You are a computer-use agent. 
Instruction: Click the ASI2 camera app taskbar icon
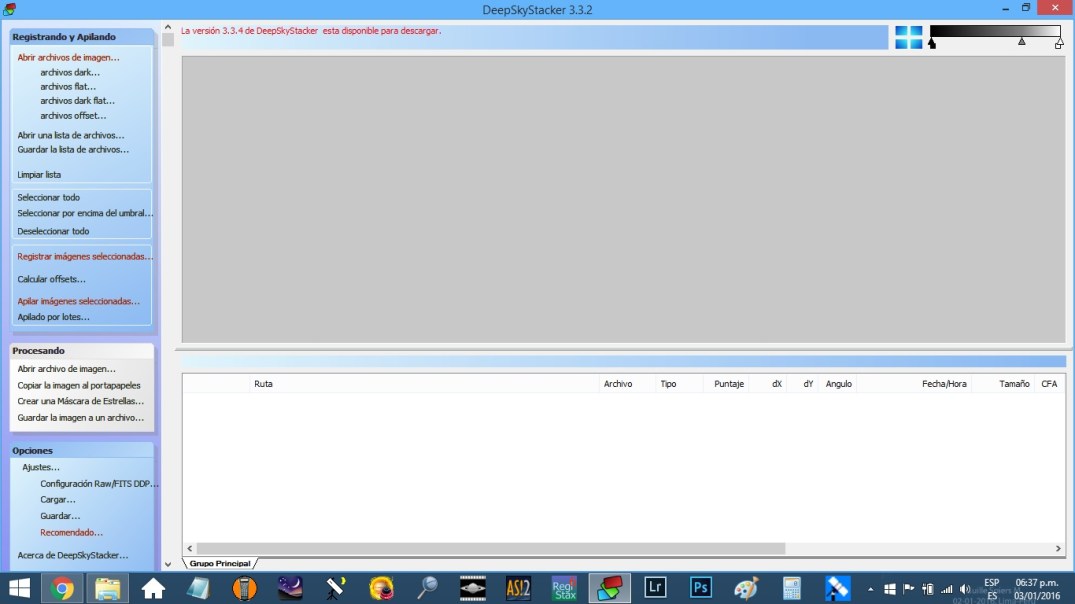pos(518,588)
